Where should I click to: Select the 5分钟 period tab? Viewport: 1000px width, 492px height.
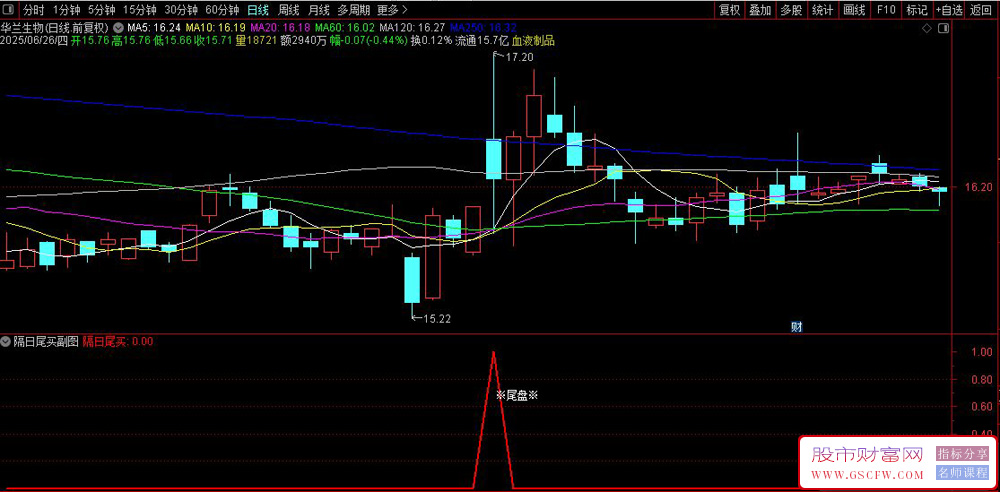click(x=101, y=10)
